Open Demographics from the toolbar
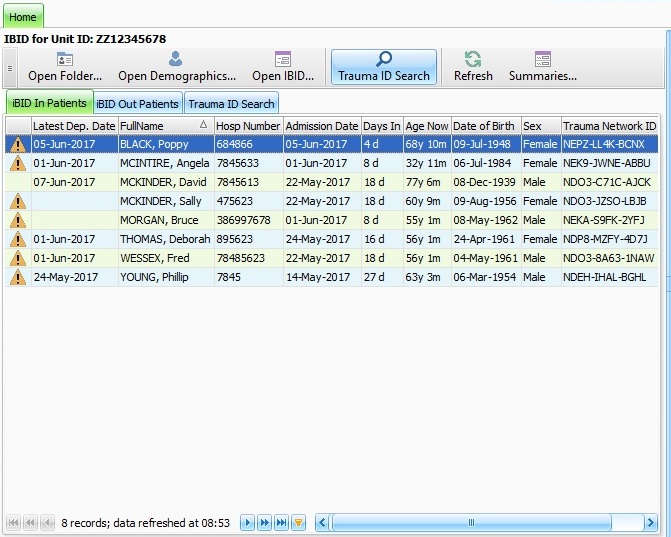The width and height of the screenshot is (671, 537). coord(176,67)
